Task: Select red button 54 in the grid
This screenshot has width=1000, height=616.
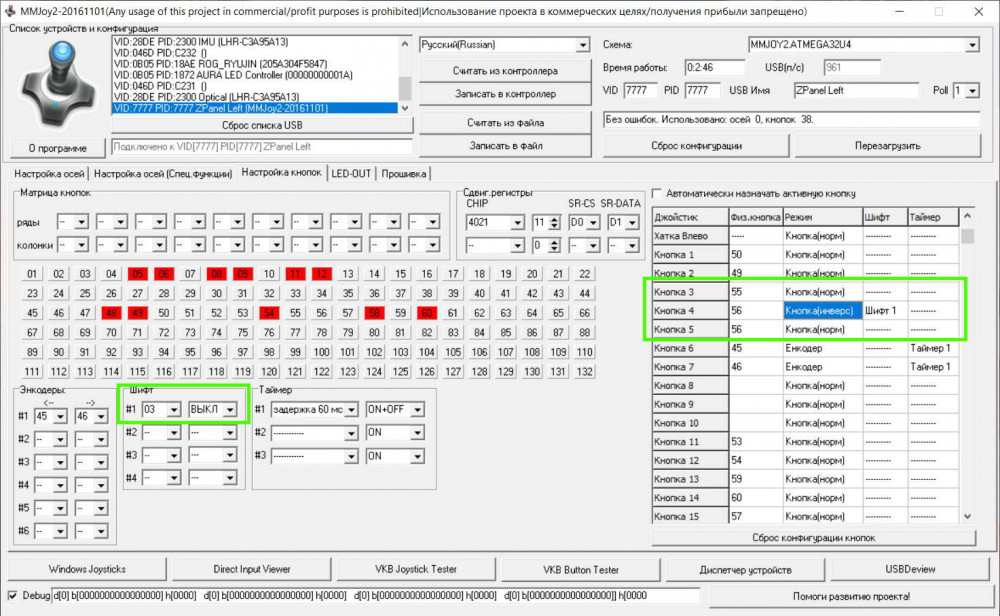Action: pos(268,313)
